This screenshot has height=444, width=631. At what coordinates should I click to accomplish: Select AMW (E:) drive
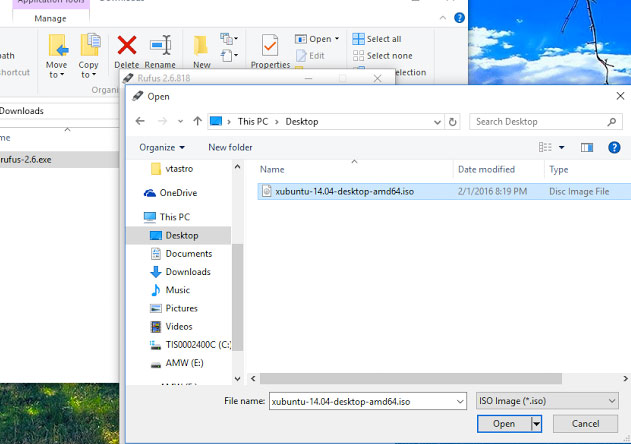(x=177, y=363)
